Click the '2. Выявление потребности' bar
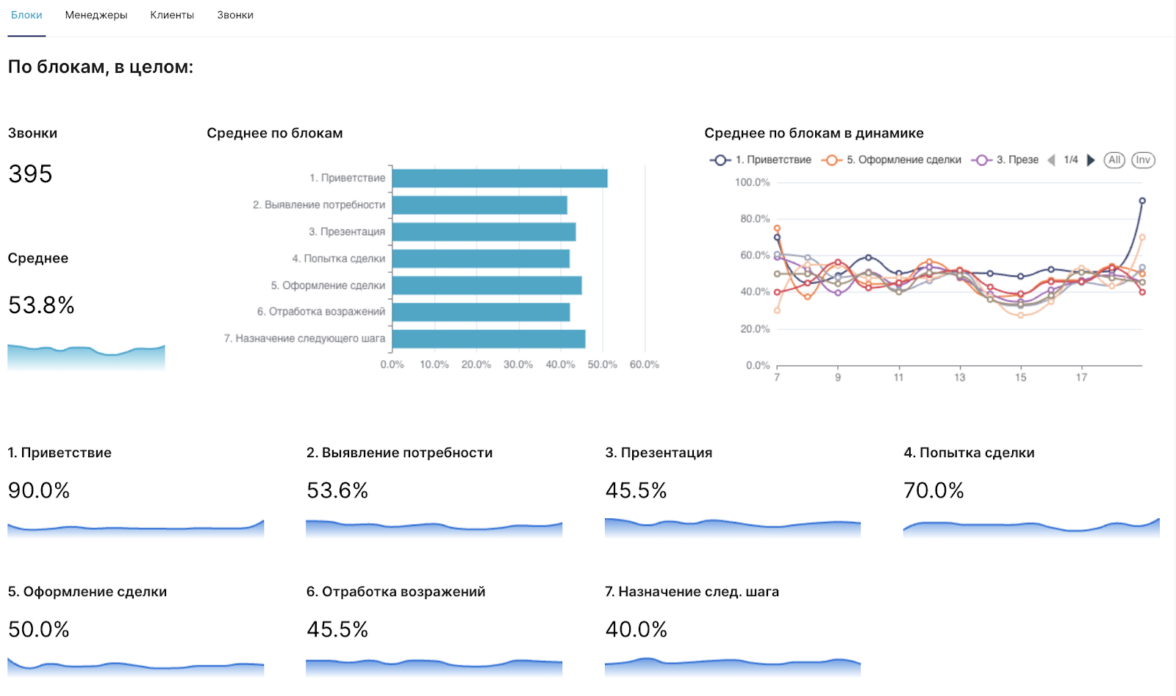The image size is (1176, 696). pos(479,205)
